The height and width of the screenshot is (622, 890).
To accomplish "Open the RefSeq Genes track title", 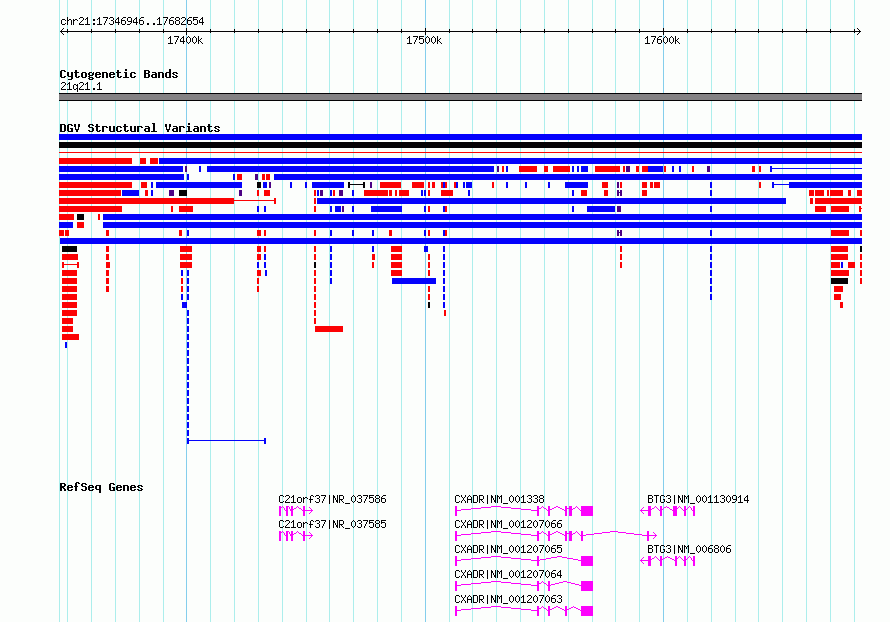I will pyautogui.click(x=101, y=487).
